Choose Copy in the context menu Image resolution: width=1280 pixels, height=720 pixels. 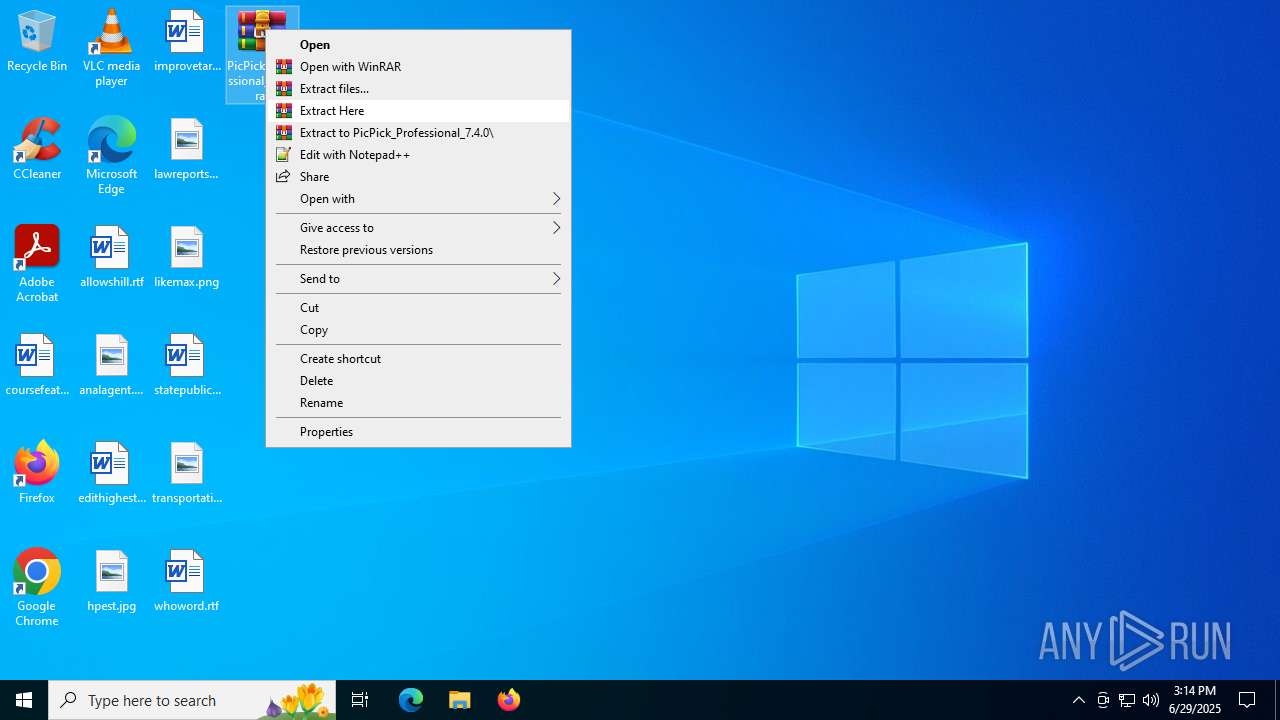coord(418,330)
